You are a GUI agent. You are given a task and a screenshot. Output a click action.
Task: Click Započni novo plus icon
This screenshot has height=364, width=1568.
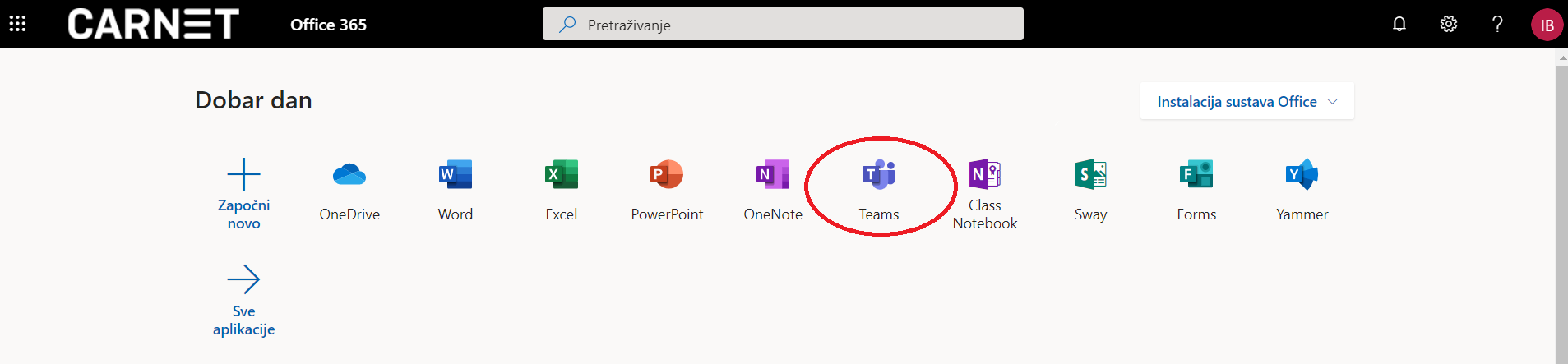coord(243,174)
